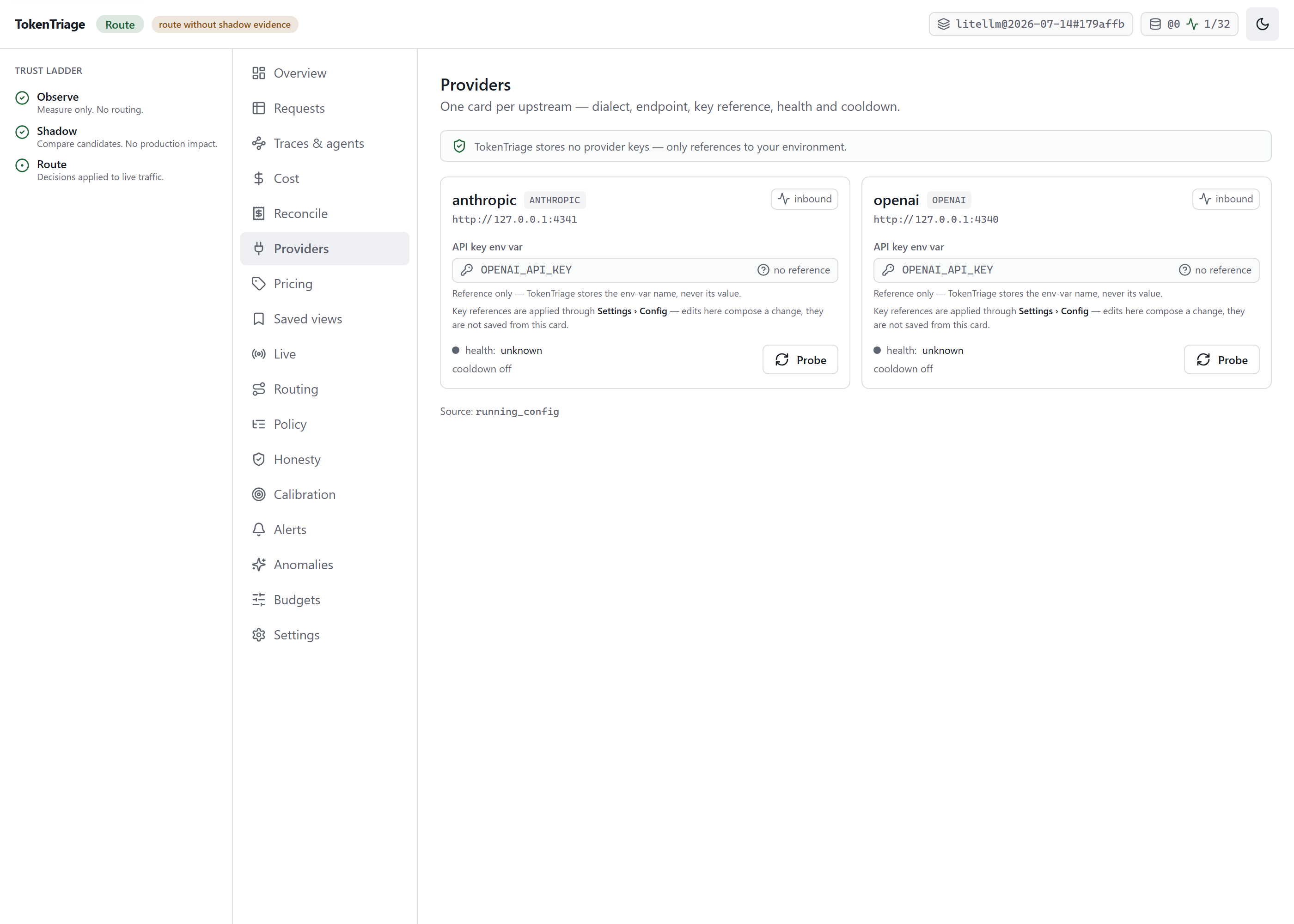Probe the openai provider

tap(1222, 359)
